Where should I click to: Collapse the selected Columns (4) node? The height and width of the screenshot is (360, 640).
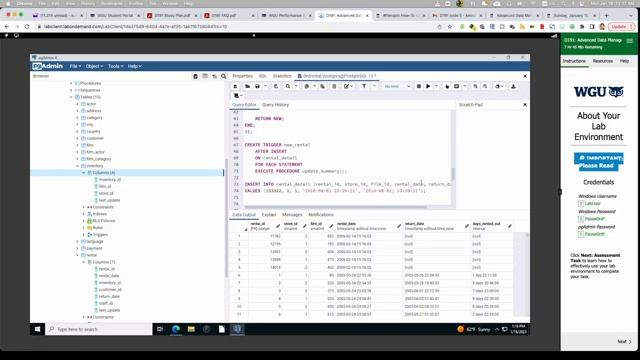click(84, 173)
